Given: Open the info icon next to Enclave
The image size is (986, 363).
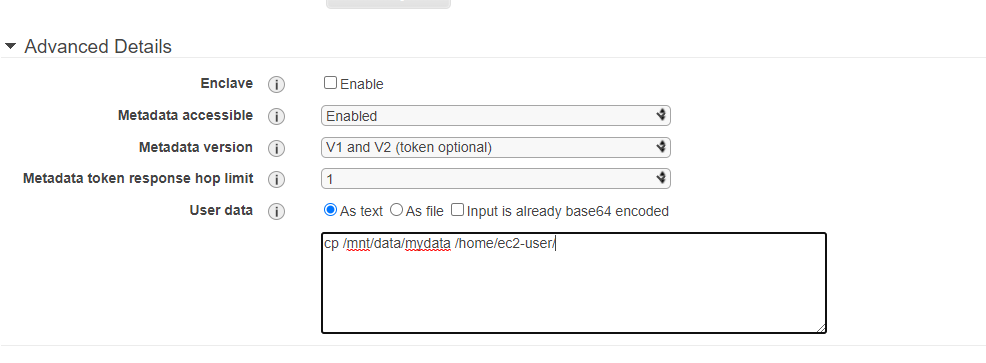Looking at the screenshot, I should point(276,84).
